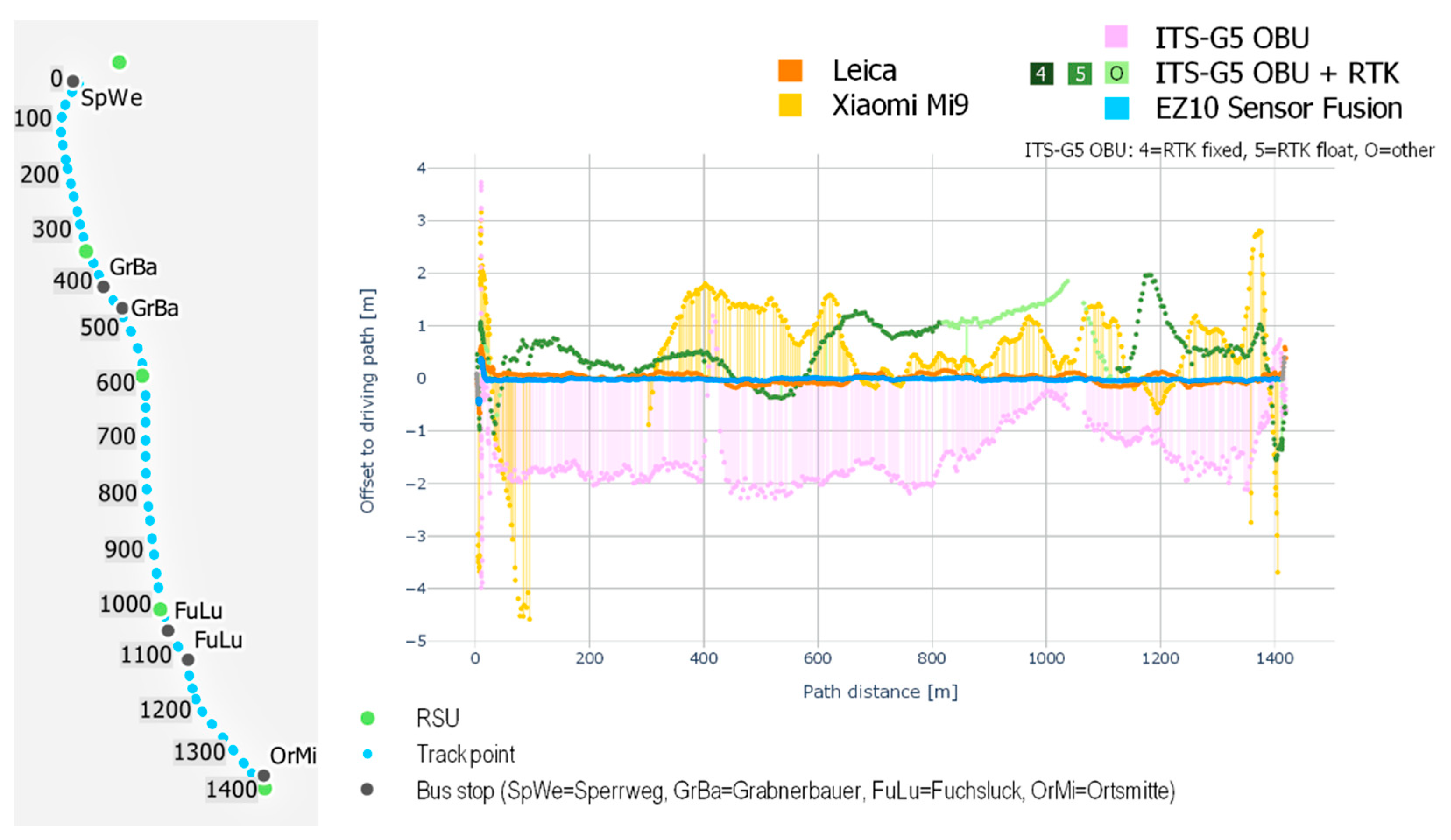This screenshot has width=1451, height=840.
Task: Click the 'Xiaomi Mi9' legend label
Action: pyautogui.click(x=900, y=105)
